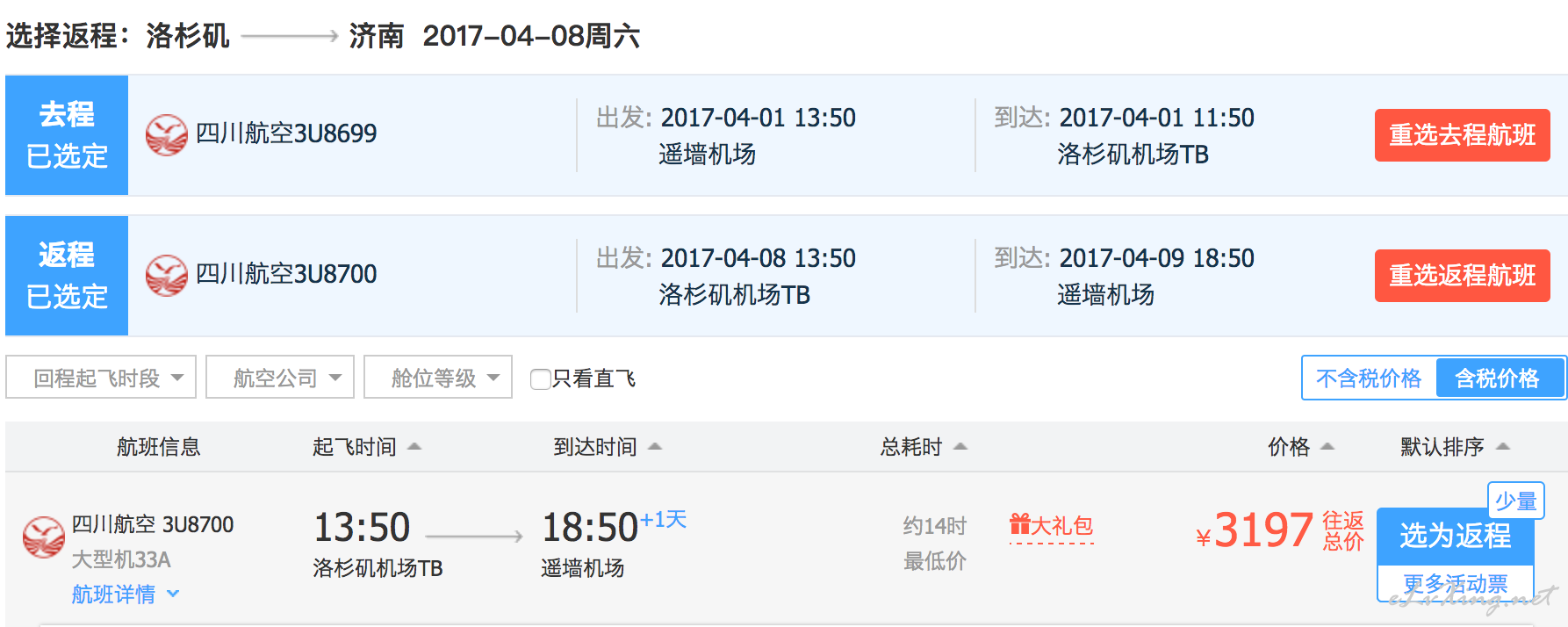The width and height of the screenshot is (1568, 627).
Task: Click airline logo beside 四川航空 3U8700 in results
Action: (44, 537)
